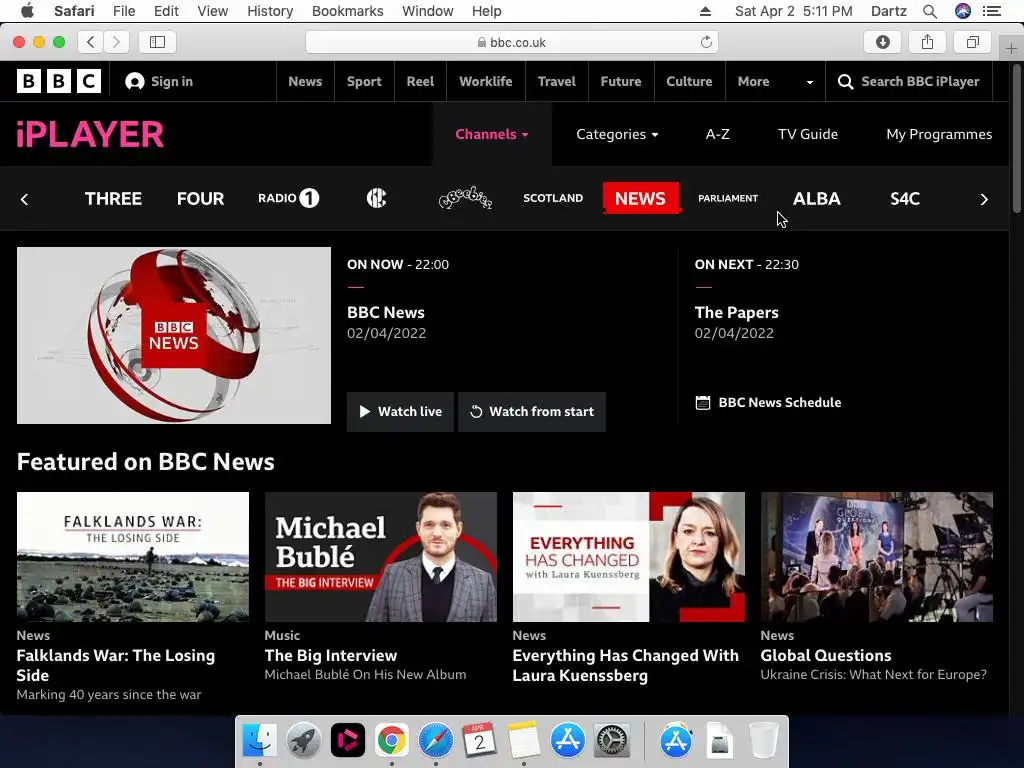Select the BBC News channel logo
Screen dimensions: 1024x768
(641, 198)
